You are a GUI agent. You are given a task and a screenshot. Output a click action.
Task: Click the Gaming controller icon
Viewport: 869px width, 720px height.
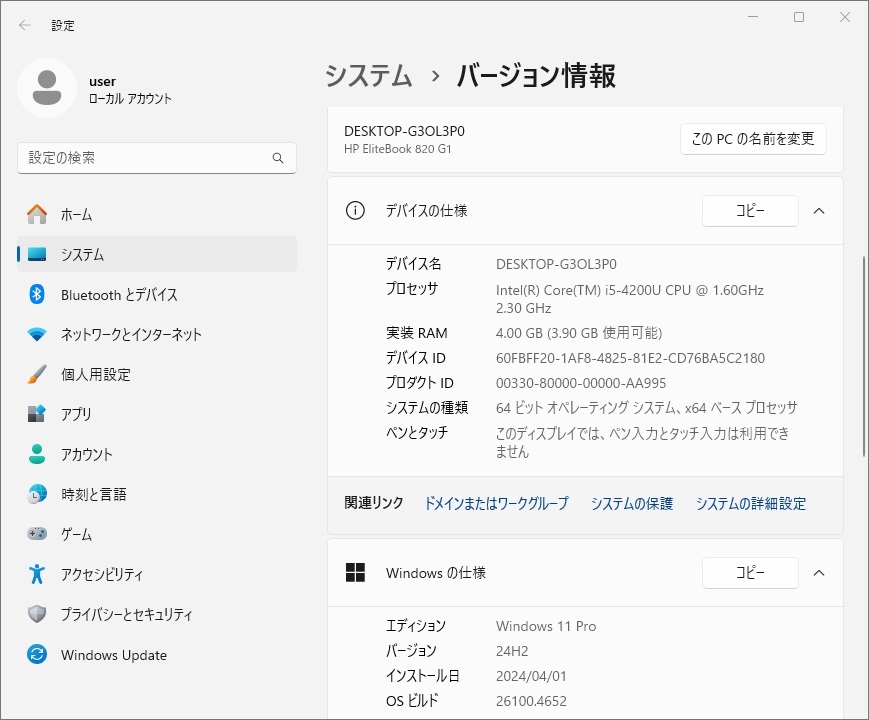point(37,534)
